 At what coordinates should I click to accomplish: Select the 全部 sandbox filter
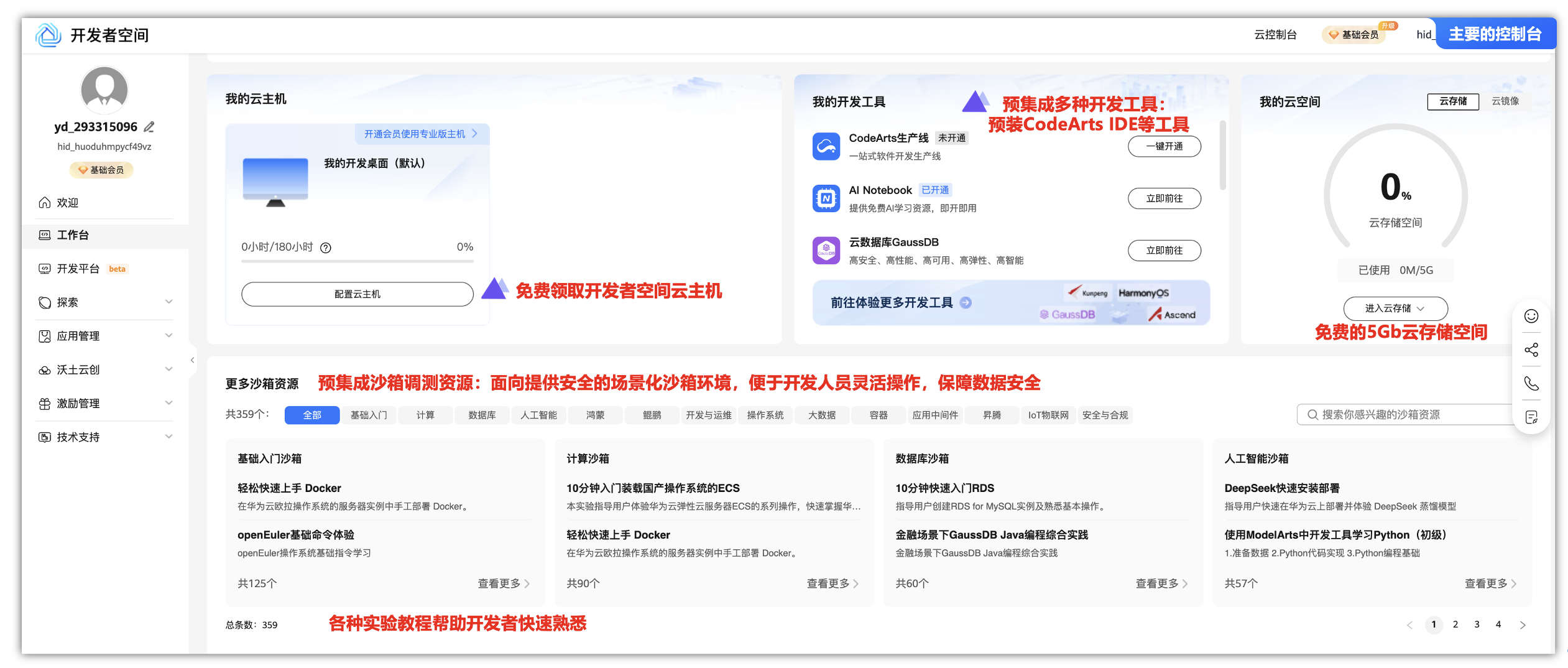click(x=312, y=415)
